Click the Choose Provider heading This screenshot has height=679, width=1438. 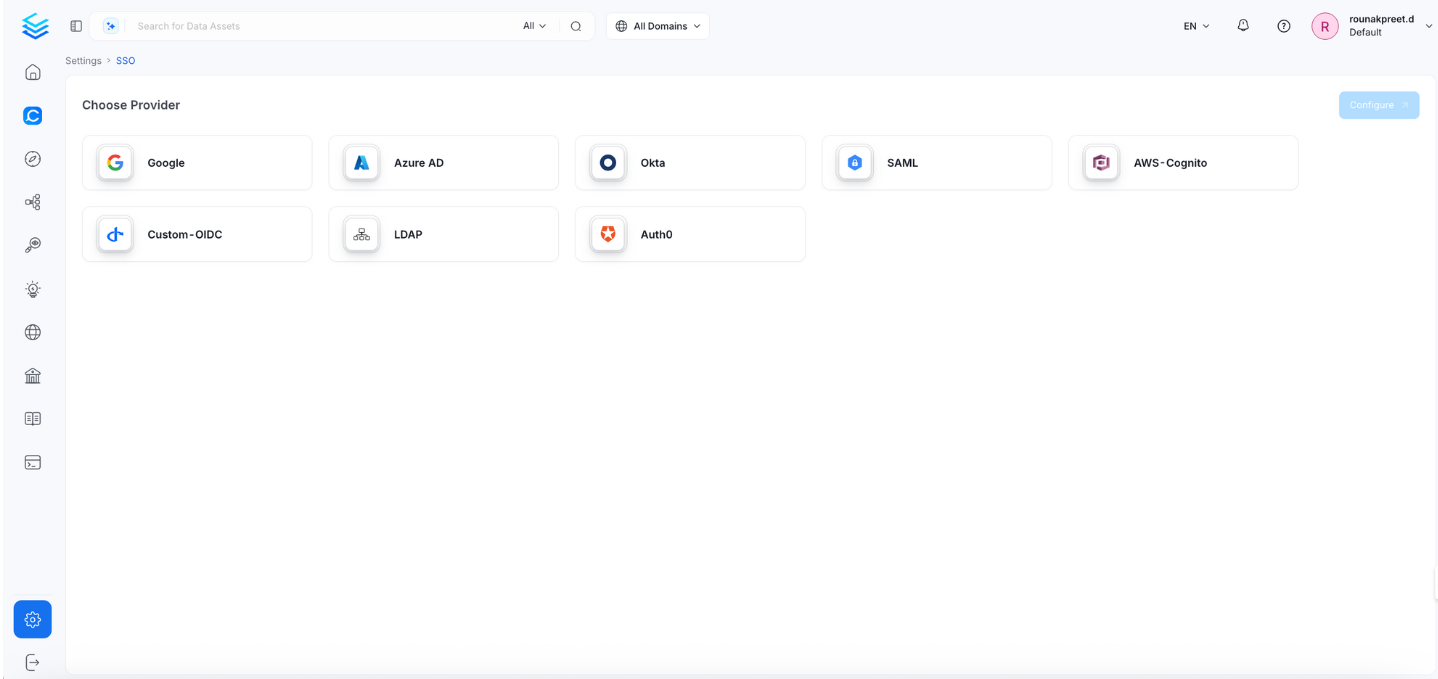(x=131, y=105)
